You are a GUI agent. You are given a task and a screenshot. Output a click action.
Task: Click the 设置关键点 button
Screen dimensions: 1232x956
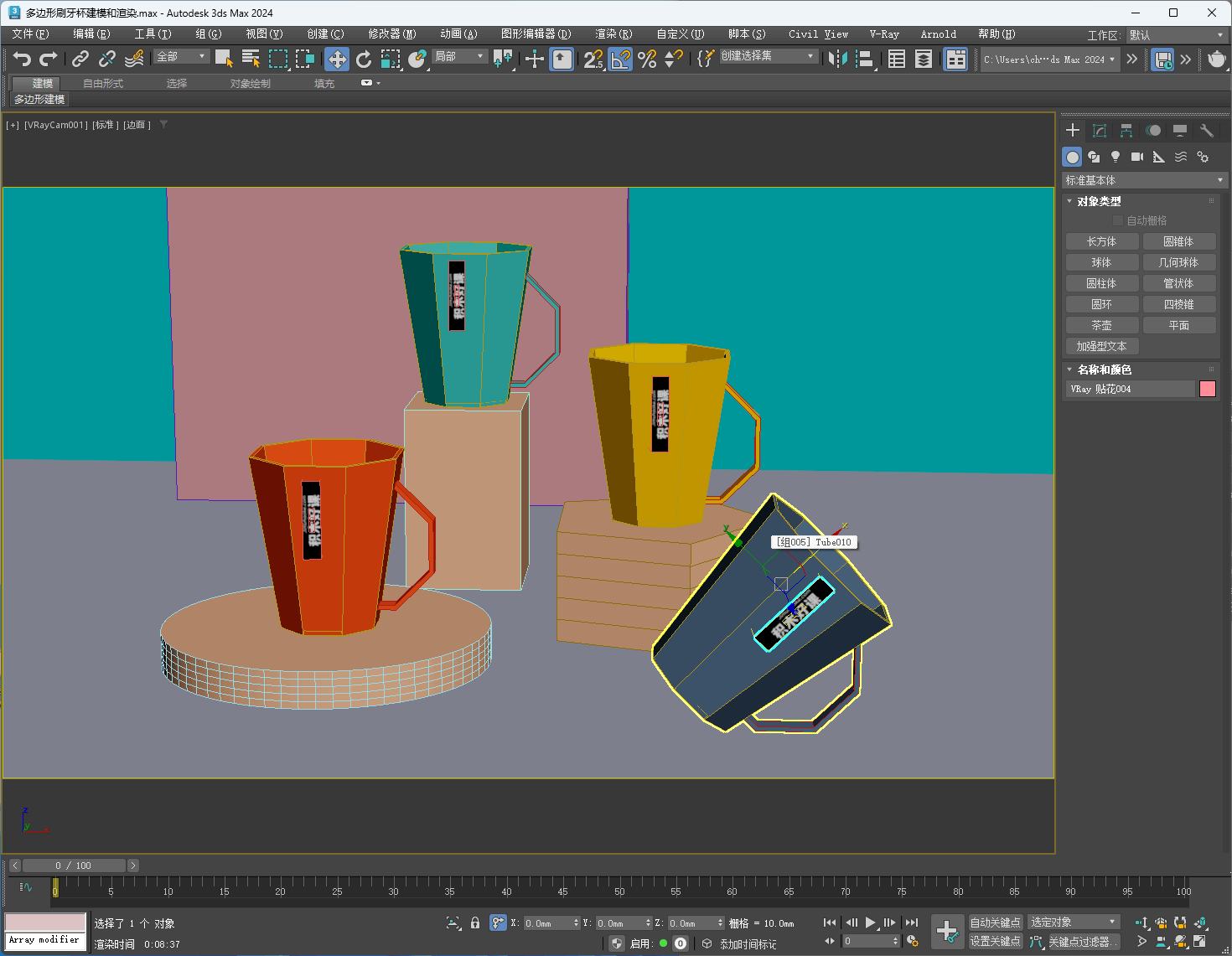[995, 941]
